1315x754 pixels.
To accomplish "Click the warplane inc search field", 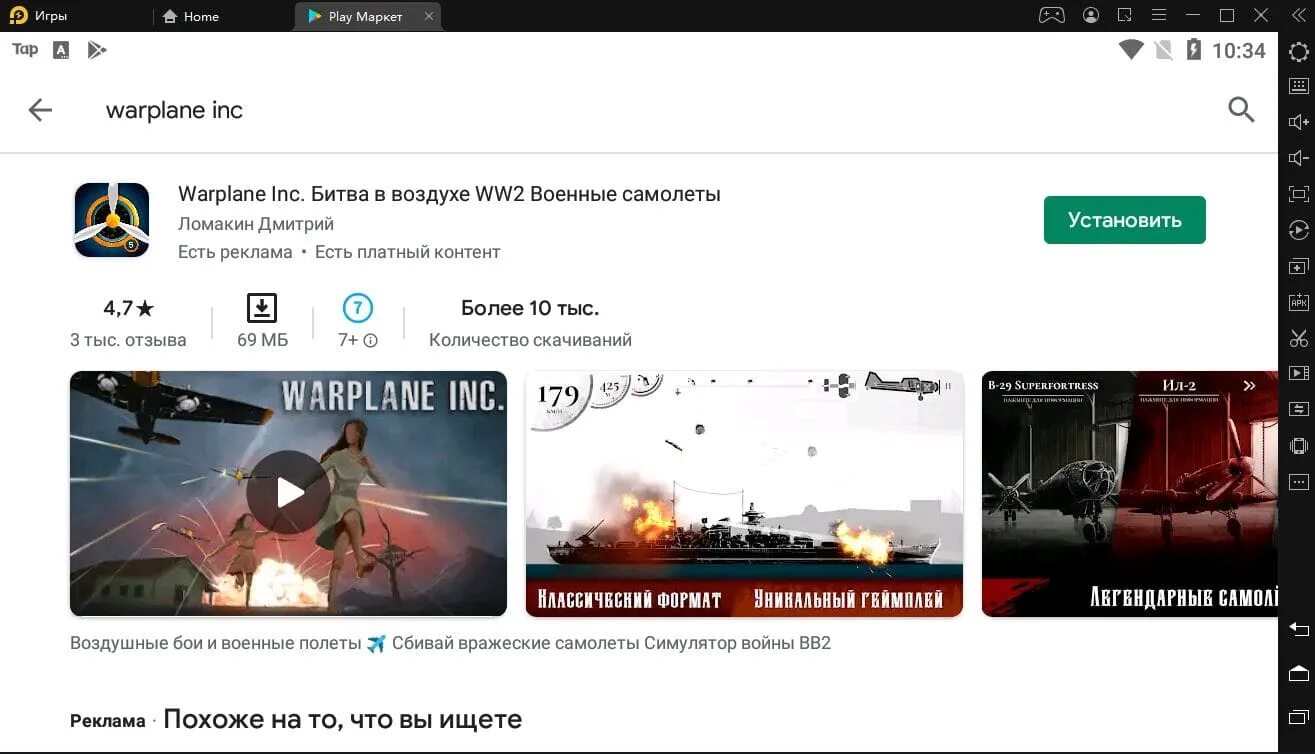I will 174,110.
